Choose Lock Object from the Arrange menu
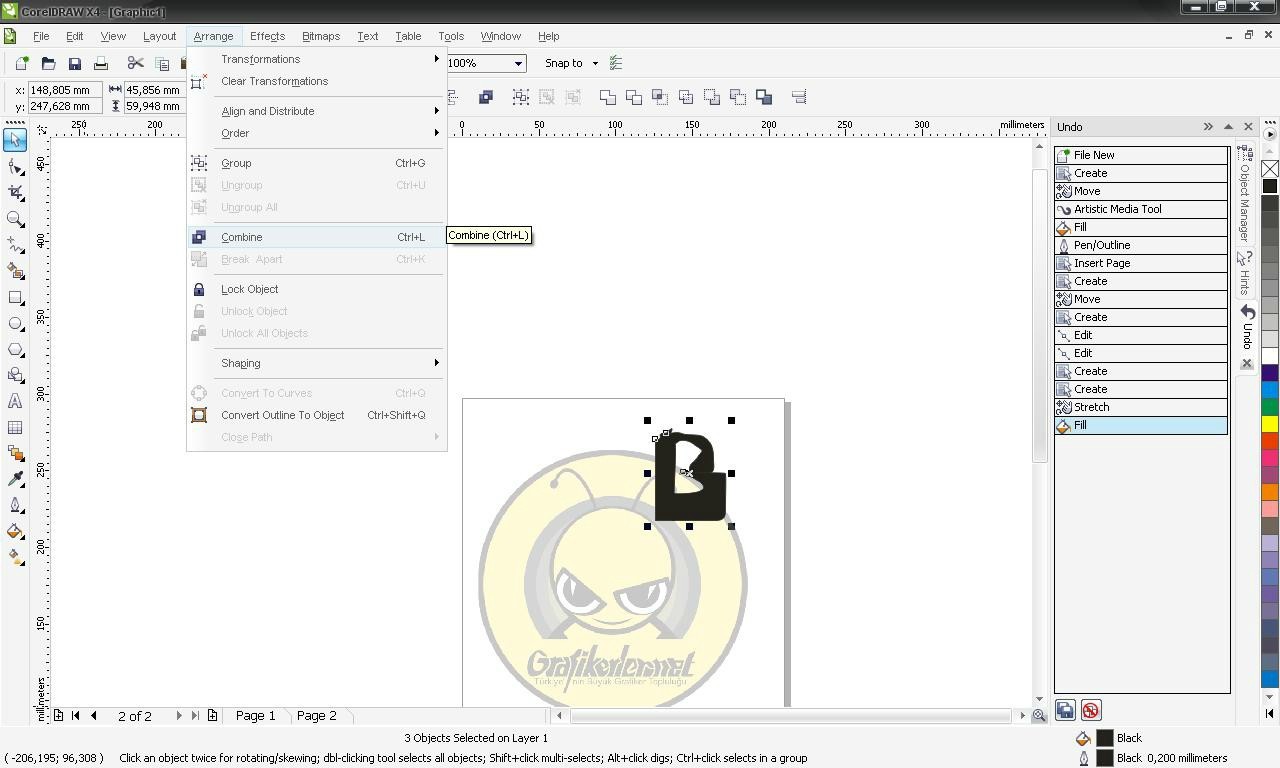The height and width of the screenshot is (768, 1280). point(316,289)
